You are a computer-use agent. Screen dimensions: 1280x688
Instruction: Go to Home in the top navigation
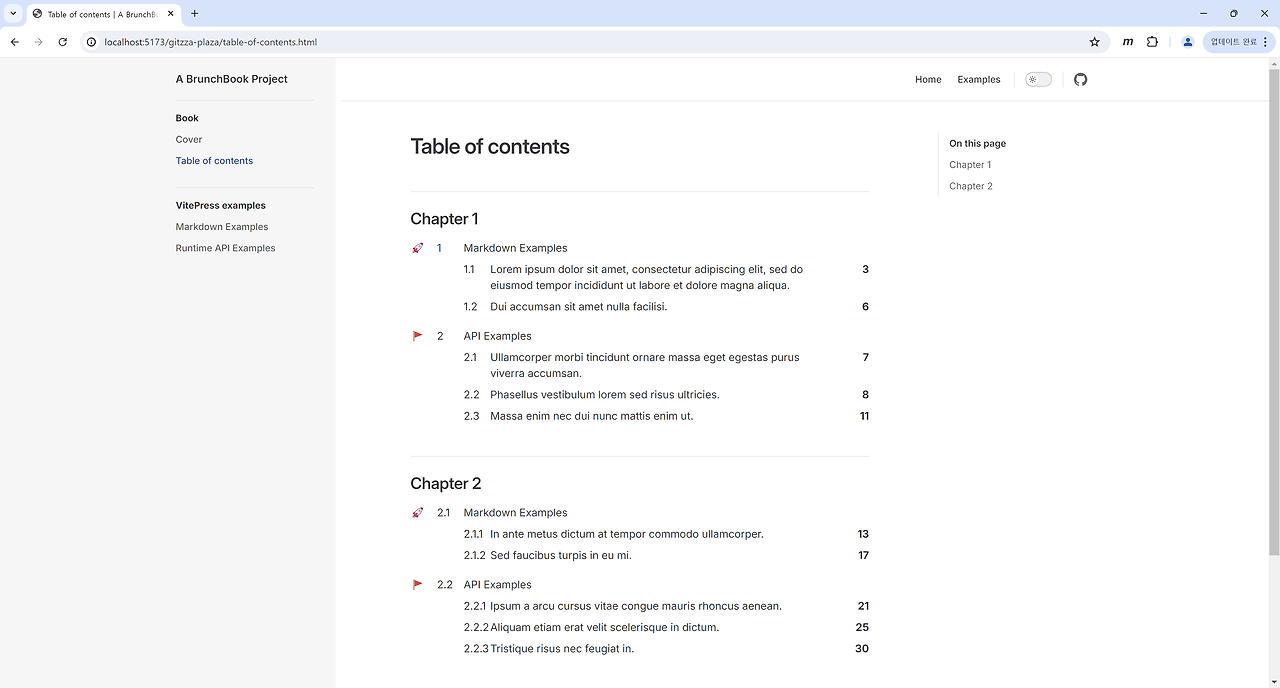click(928, 79)
